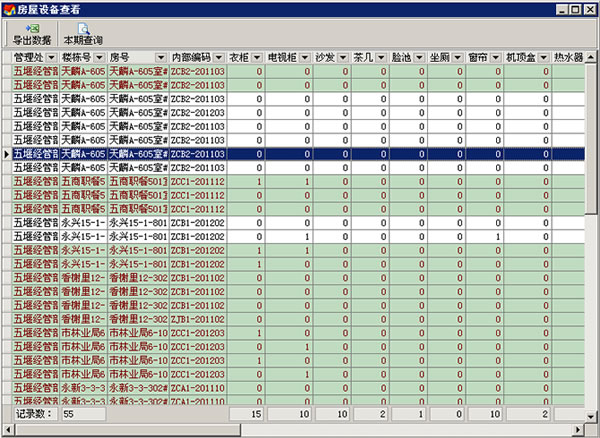Image resolution: width=600 pixels, height=438 pixels.
Task: Open the 楼栋号 column filter dropdown
Action: click(98, 57)
